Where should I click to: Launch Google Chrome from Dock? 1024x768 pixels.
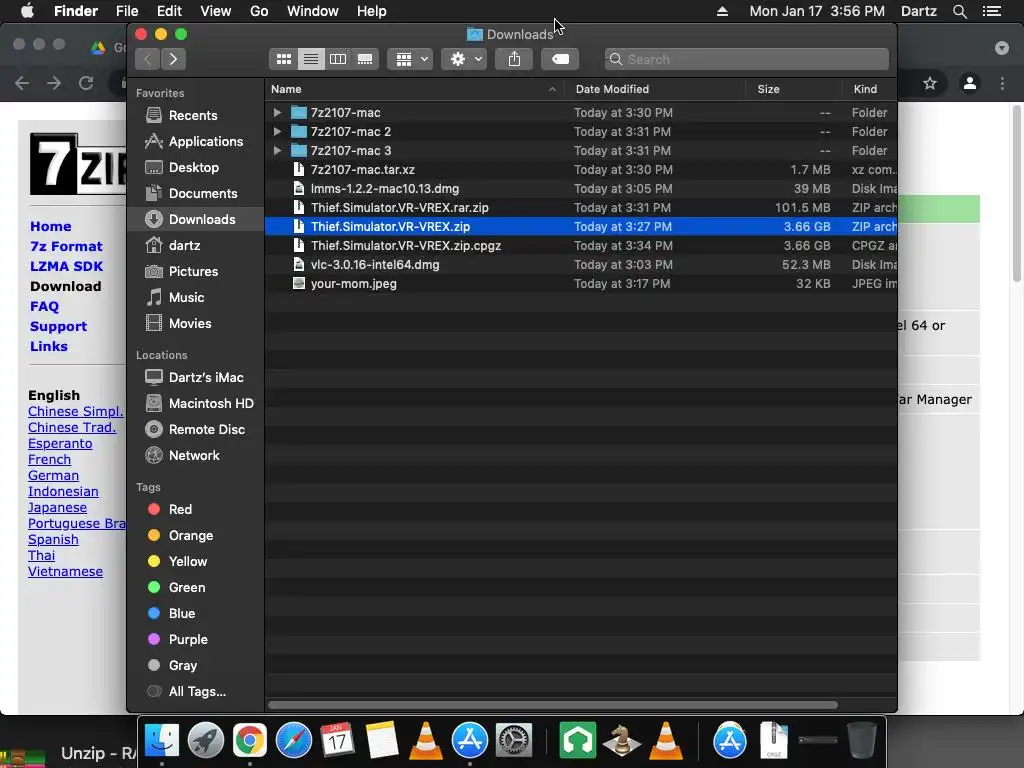249,741
